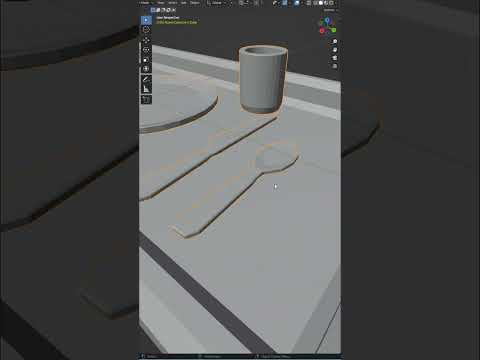The height and width of the screenshot is (360, 480).
Task: Select the Transform tool
Action: pyautogui.click(x=146, y=69)
